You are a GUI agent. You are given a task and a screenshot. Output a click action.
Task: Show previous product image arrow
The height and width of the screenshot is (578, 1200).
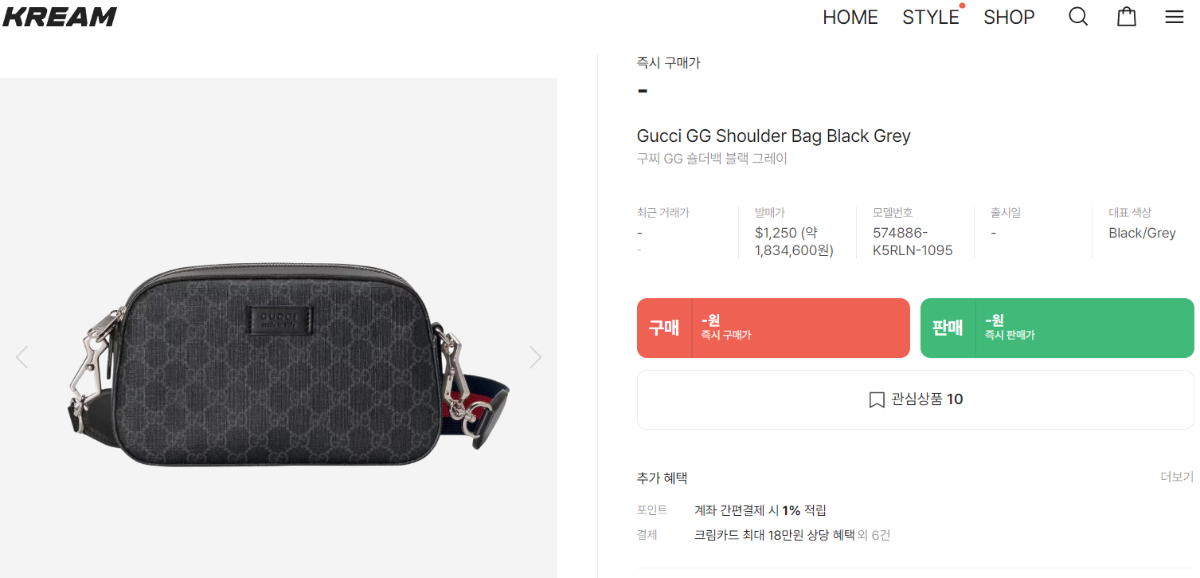point(22,357)
